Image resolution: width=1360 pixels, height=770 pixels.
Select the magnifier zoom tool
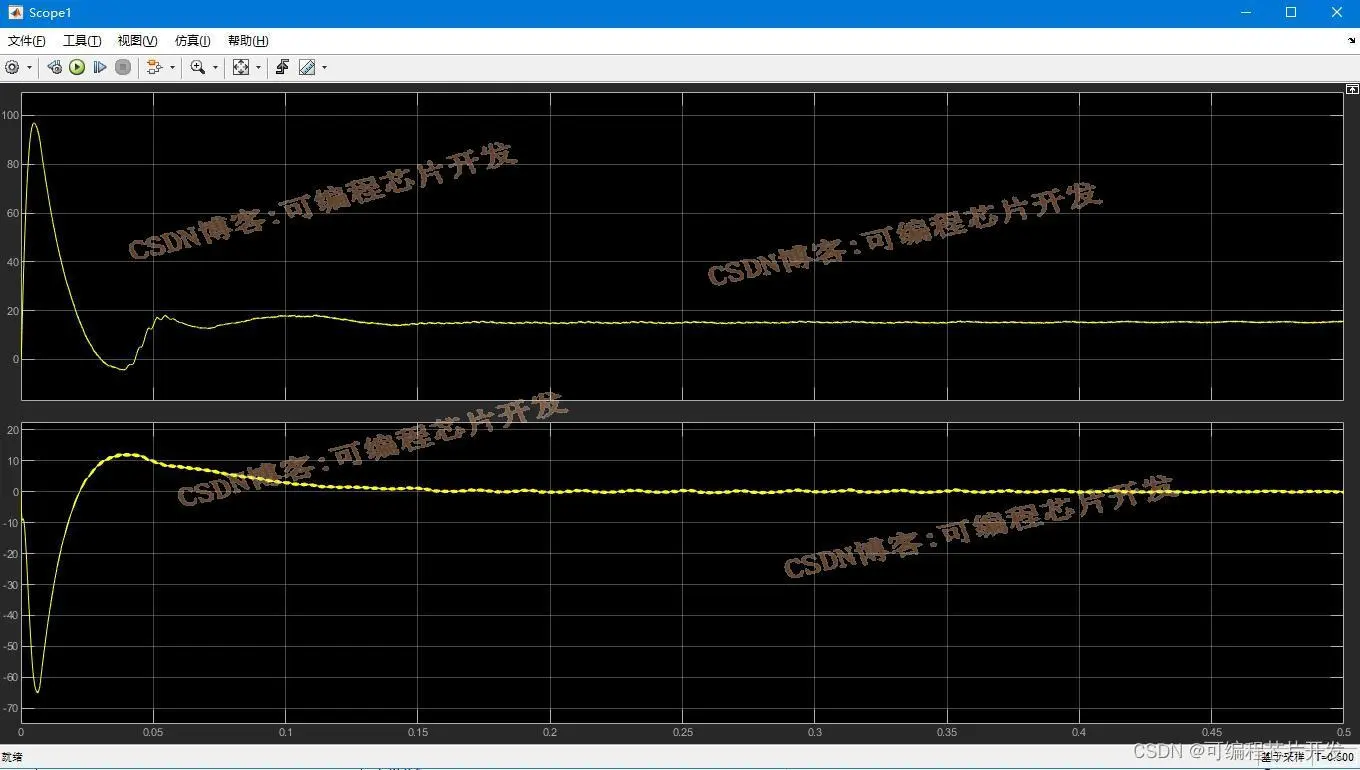point(198,67)
